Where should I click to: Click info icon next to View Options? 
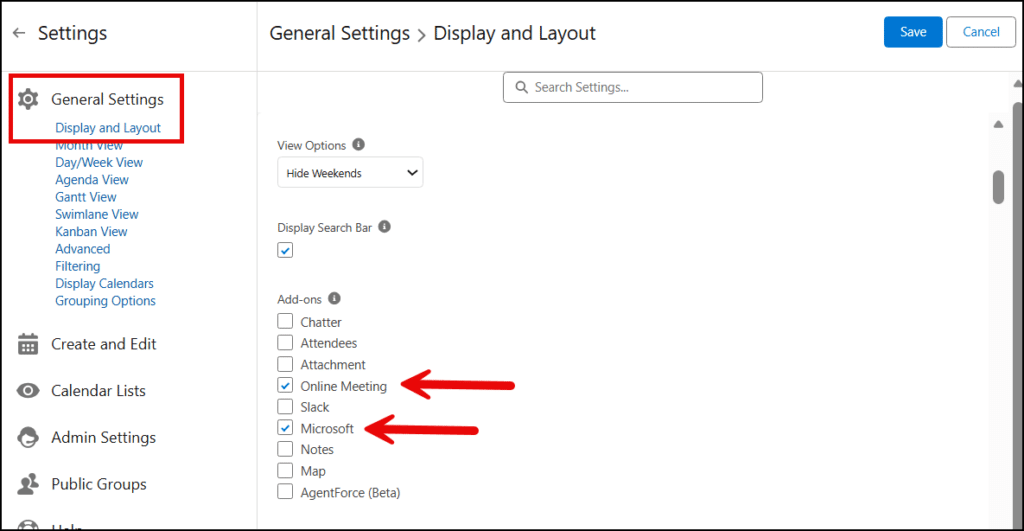[x=359, y=145]
